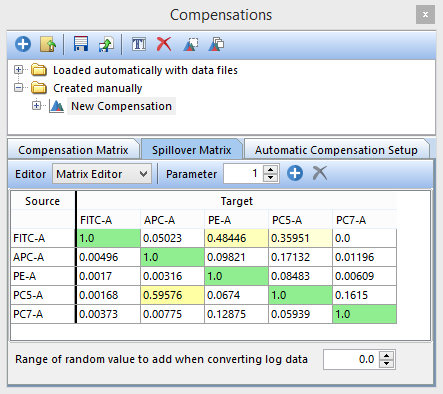This screenshot has width=443, height=394.
Task: Close the Compensations window
Action: coord(425,15)
